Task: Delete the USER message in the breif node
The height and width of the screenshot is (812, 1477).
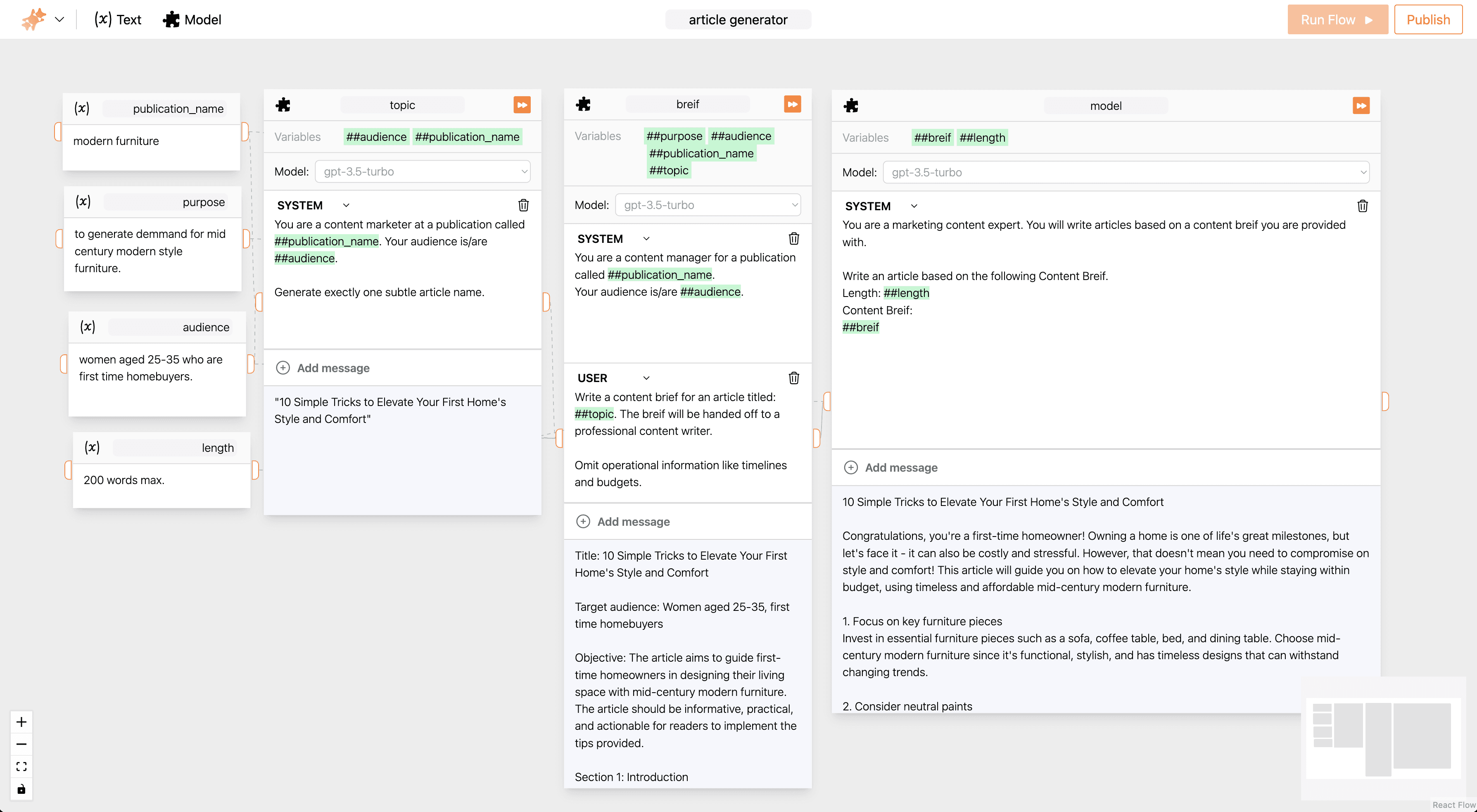Action: pyautogui.click(x=794, y=378)
